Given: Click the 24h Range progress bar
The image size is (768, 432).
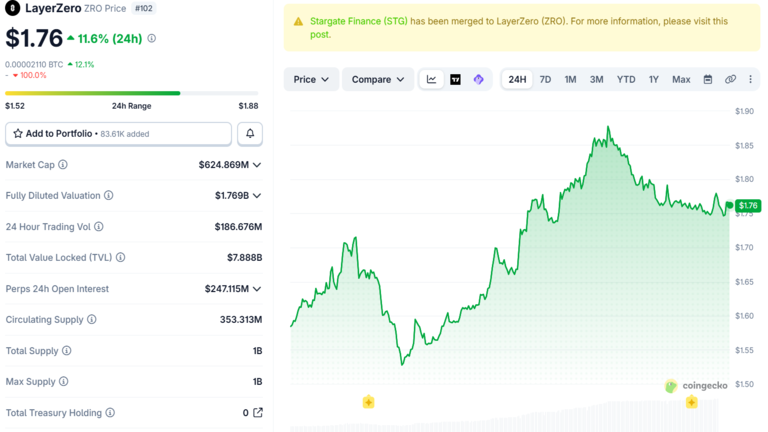Looking at the screenshot, I should pos(131,93).
